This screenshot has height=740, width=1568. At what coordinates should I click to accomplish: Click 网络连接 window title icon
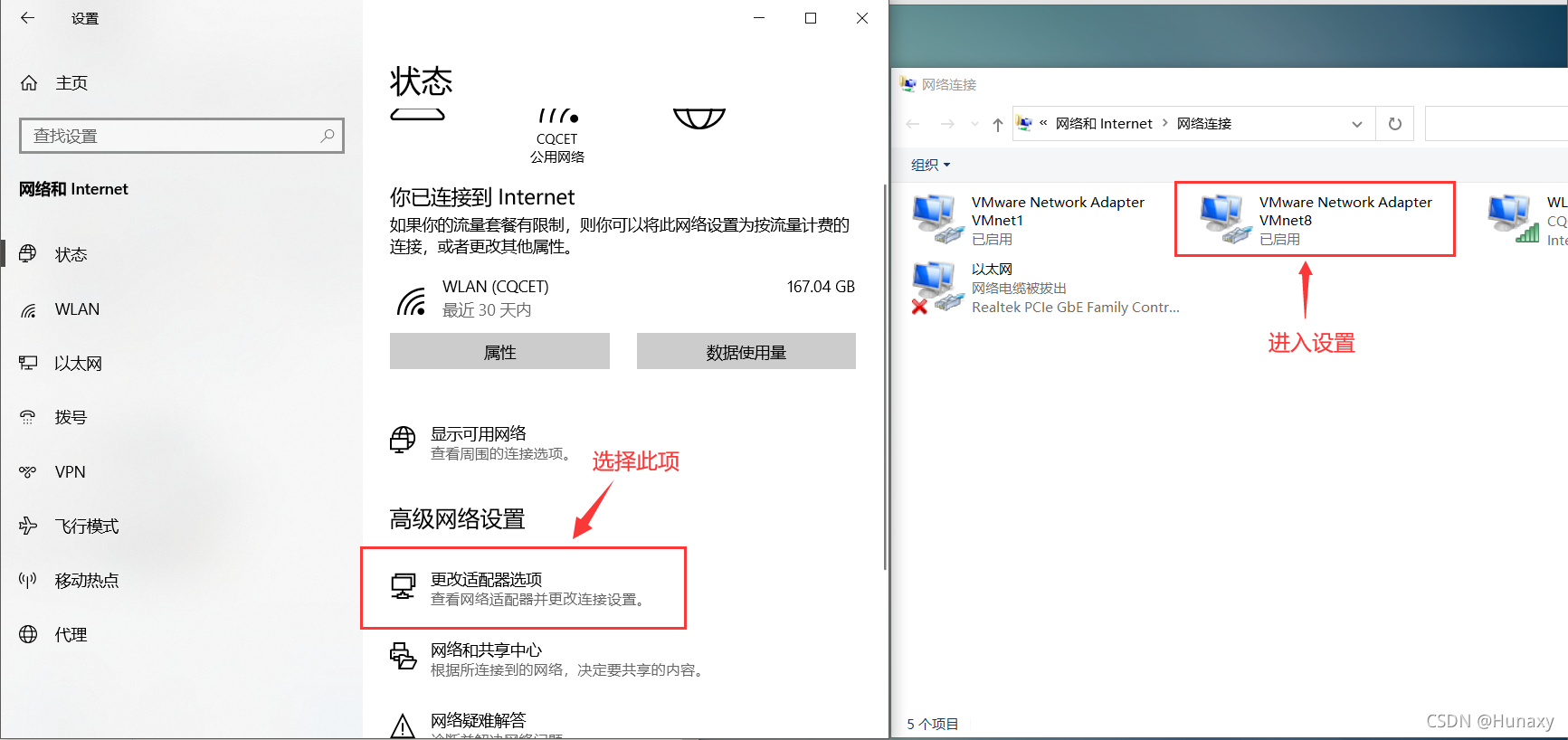point(908,84)
